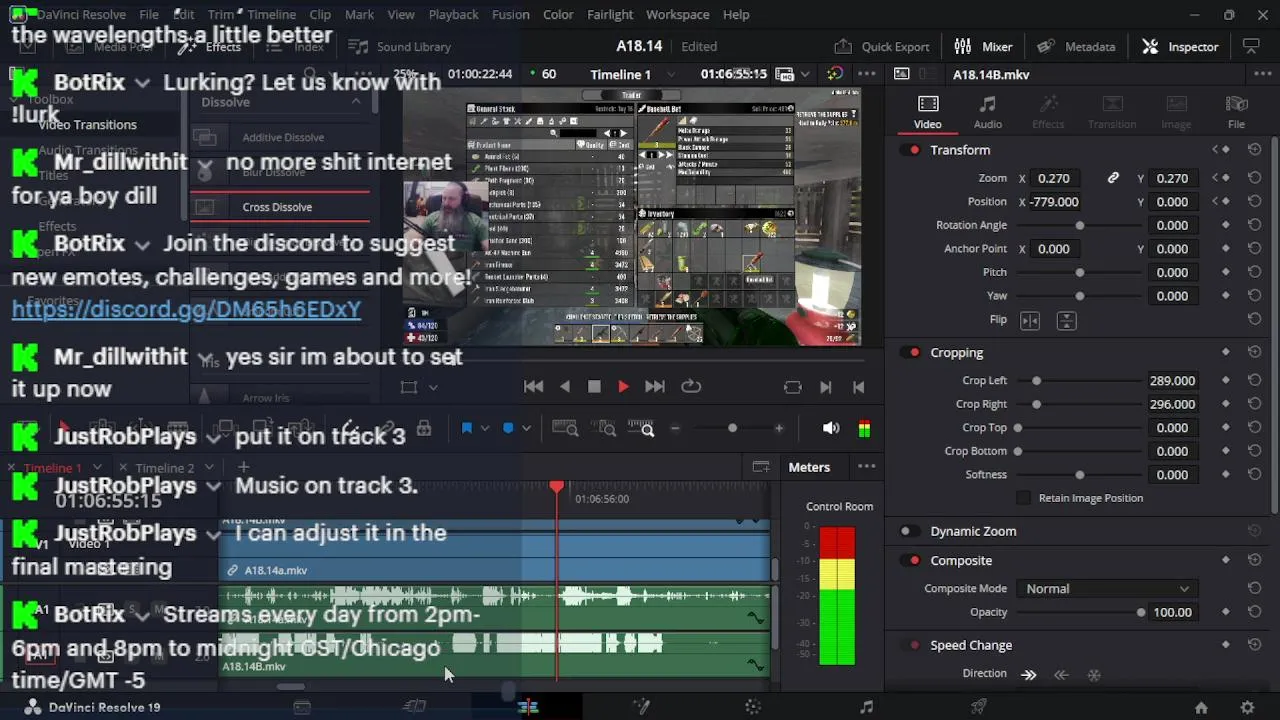Image resolution: width=1280 pixels, height=720 pixels.
Task: Reset the Transform section
Action: tap(1254, 150)
